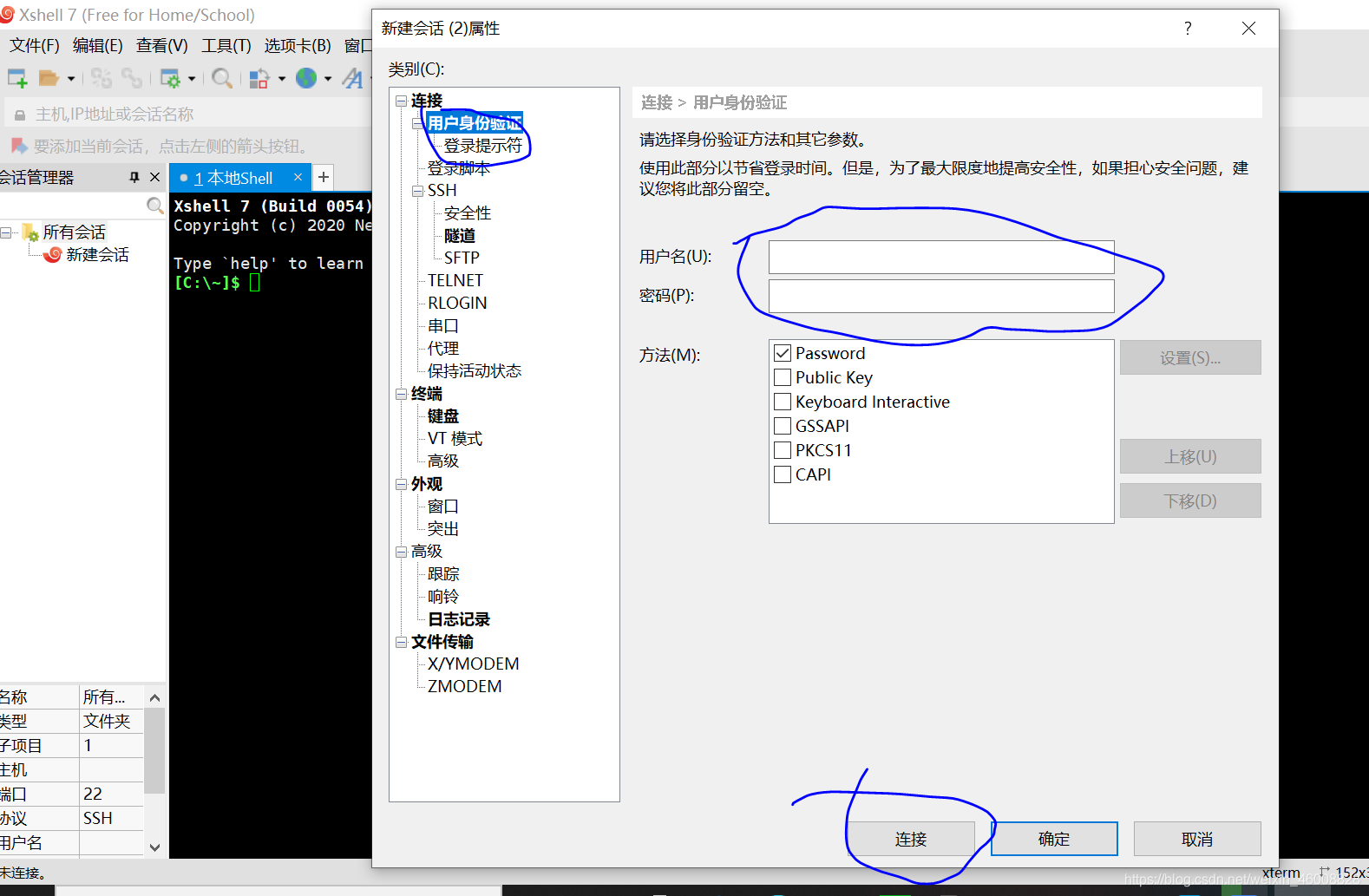The height and width of the screenshot is (896, 1369).
Task: Add a new tab with plus button
Action: [x=324, y=177]
